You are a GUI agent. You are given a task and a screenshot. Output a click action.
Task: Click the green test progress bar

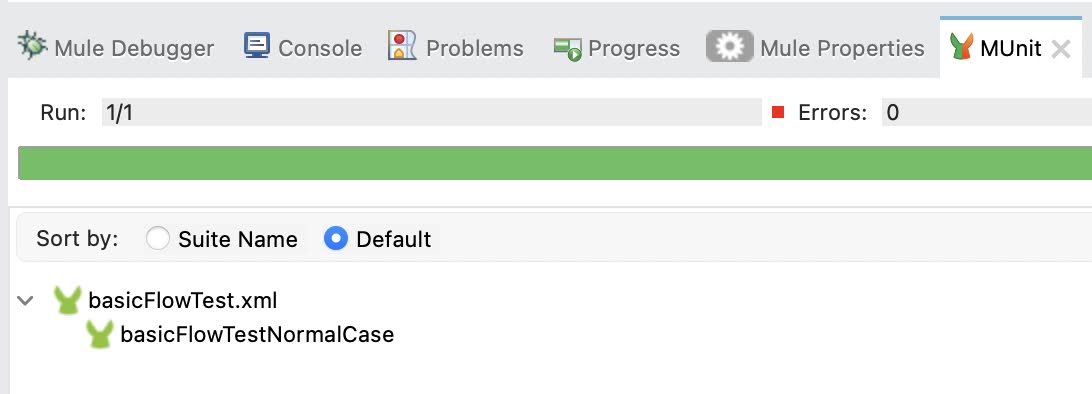[554, 163]
